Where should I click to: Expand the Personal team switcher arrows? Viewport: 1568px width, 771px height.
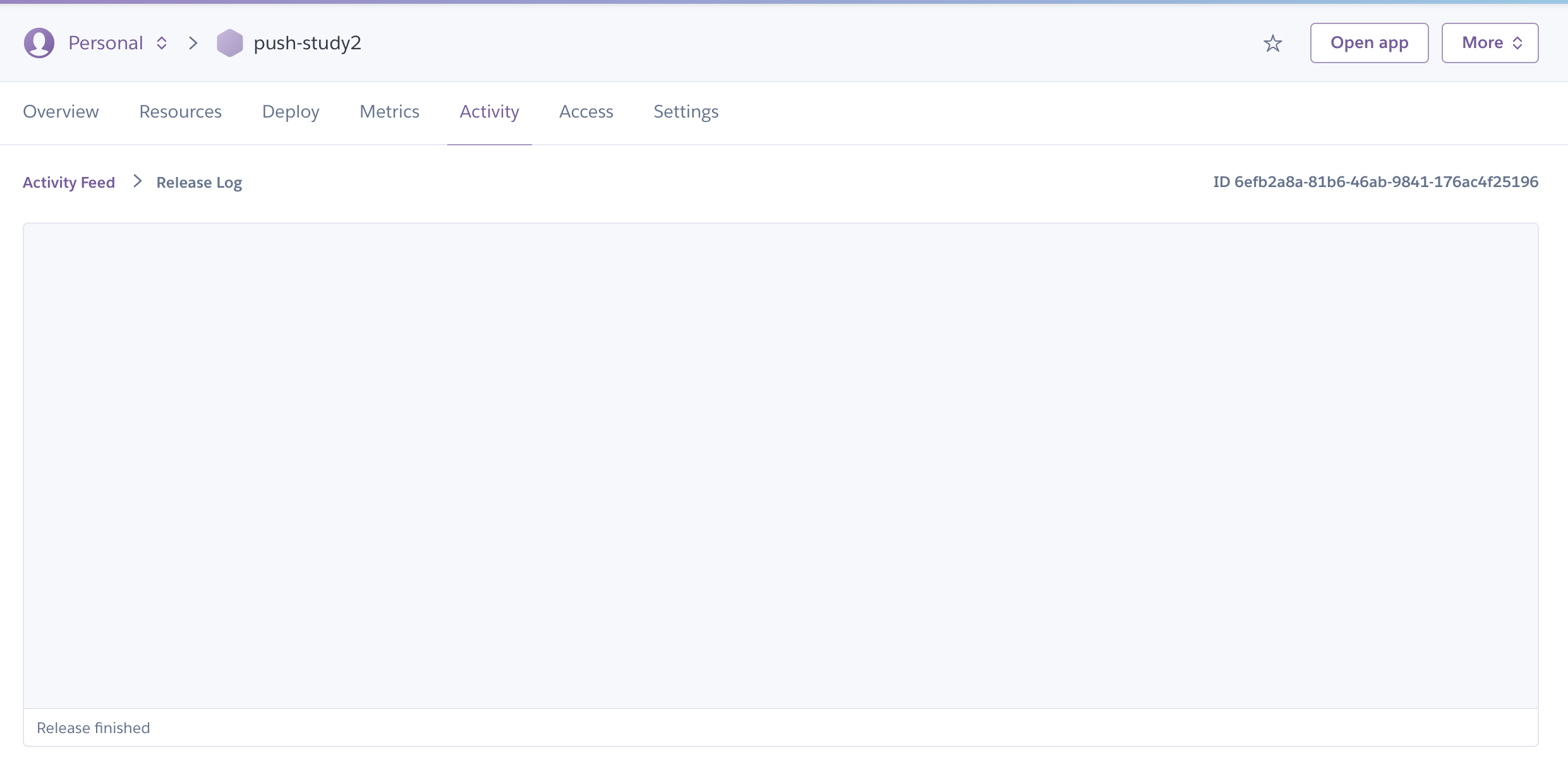(162, 43)
